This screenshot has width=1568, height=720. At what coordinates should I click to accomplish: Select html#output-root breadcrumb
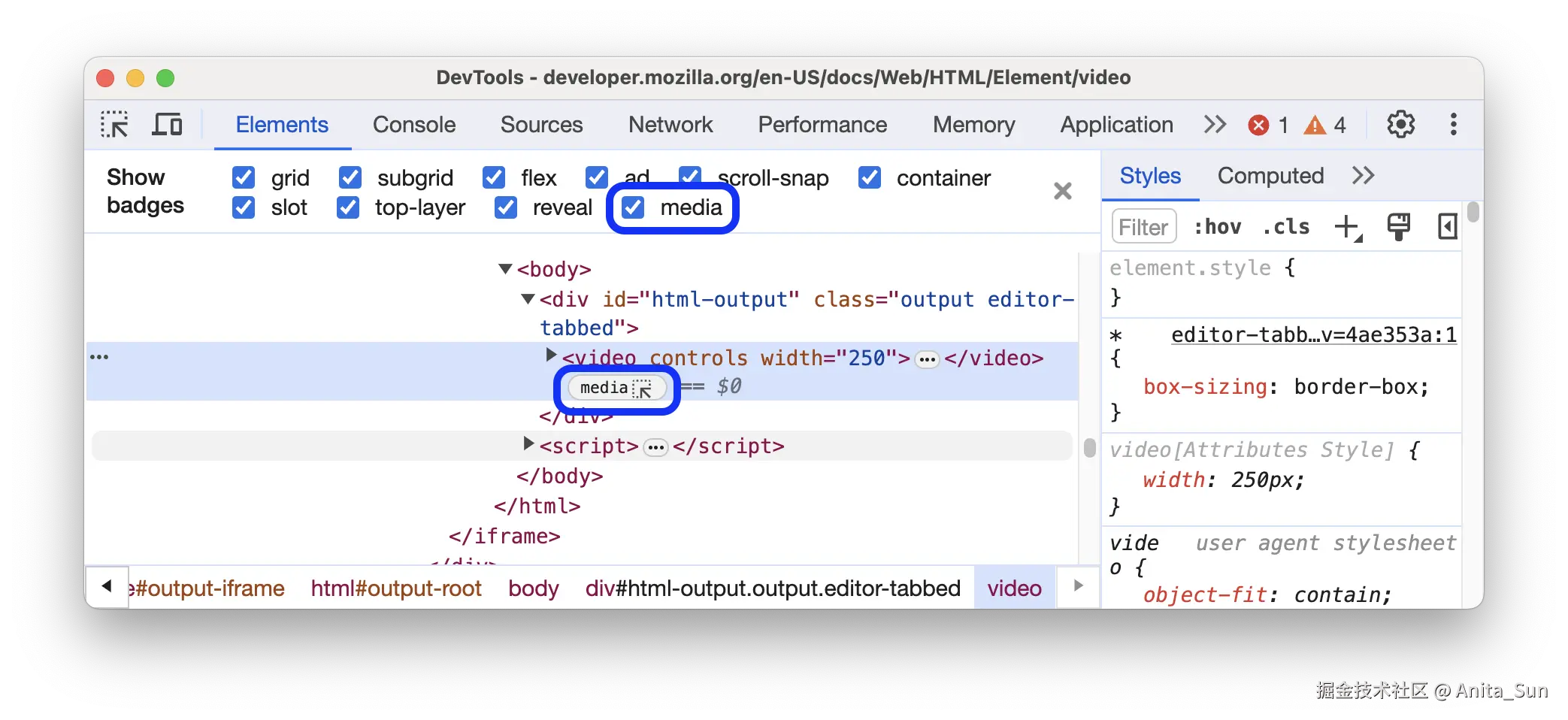coord(396,588)
